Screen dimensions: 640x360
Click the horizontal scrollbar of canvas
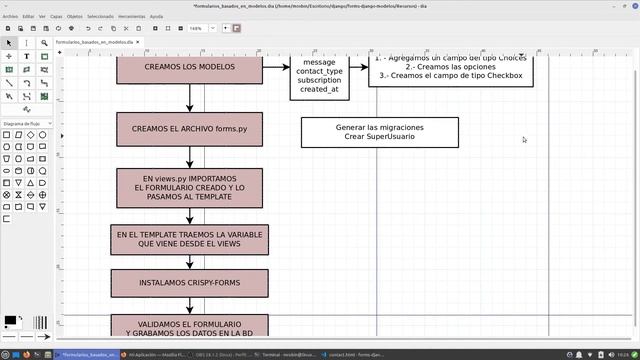[344, 339]
